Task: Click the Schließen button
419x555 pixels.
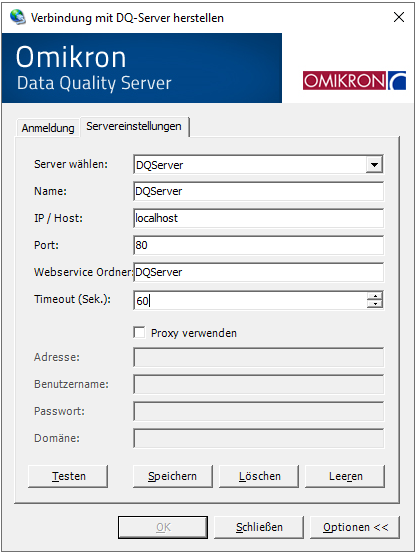Action: click(259, 527)
